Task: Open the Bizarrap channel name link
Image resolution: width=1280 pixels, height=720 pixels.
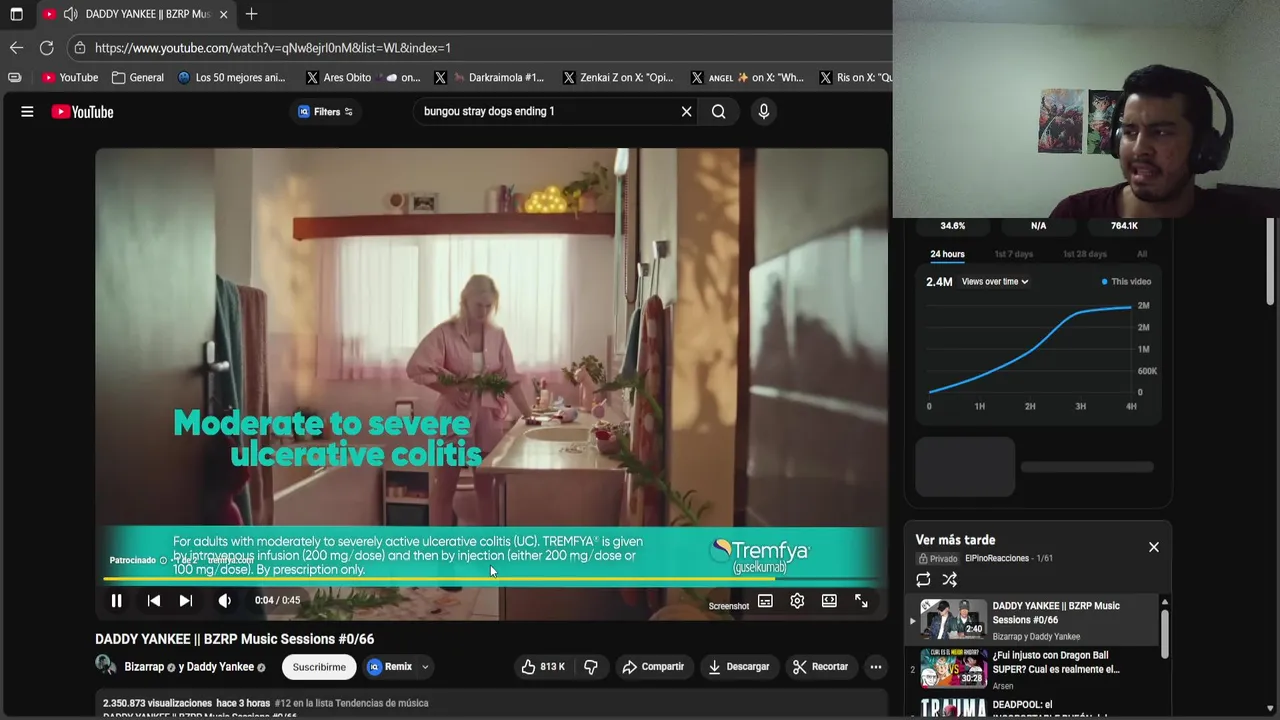Action: click(144, 667)
